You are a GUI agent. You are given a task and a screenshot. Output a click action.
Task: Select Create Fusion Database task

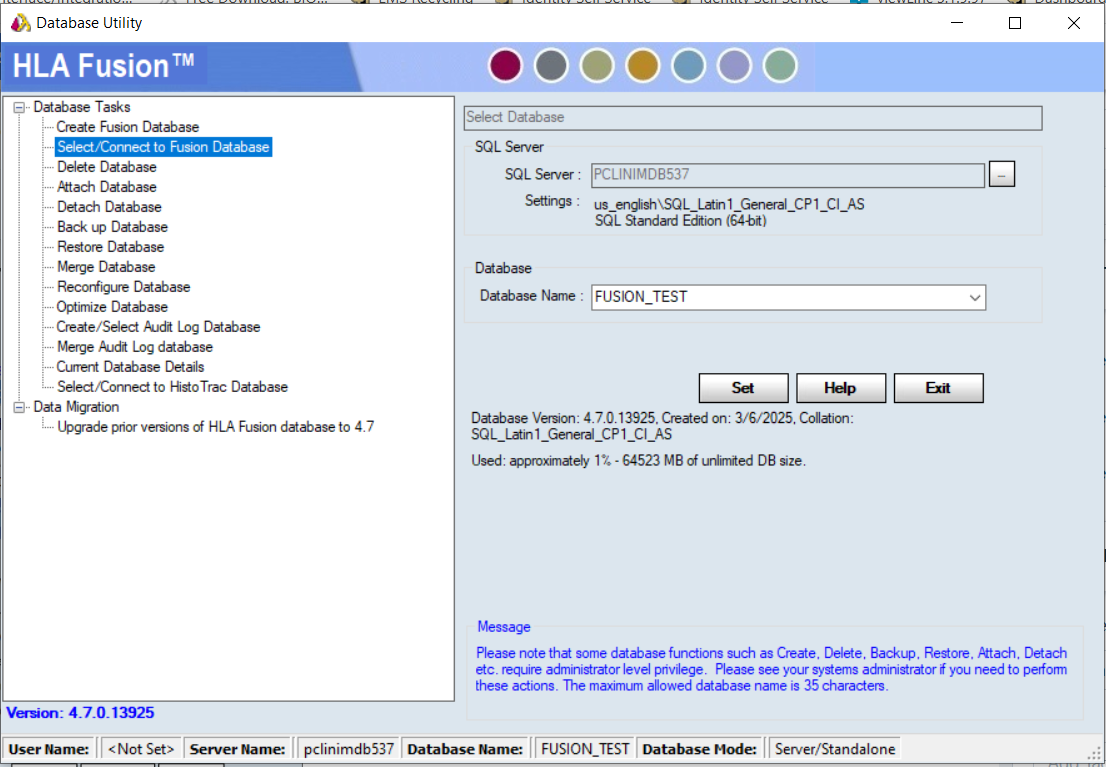128,127
